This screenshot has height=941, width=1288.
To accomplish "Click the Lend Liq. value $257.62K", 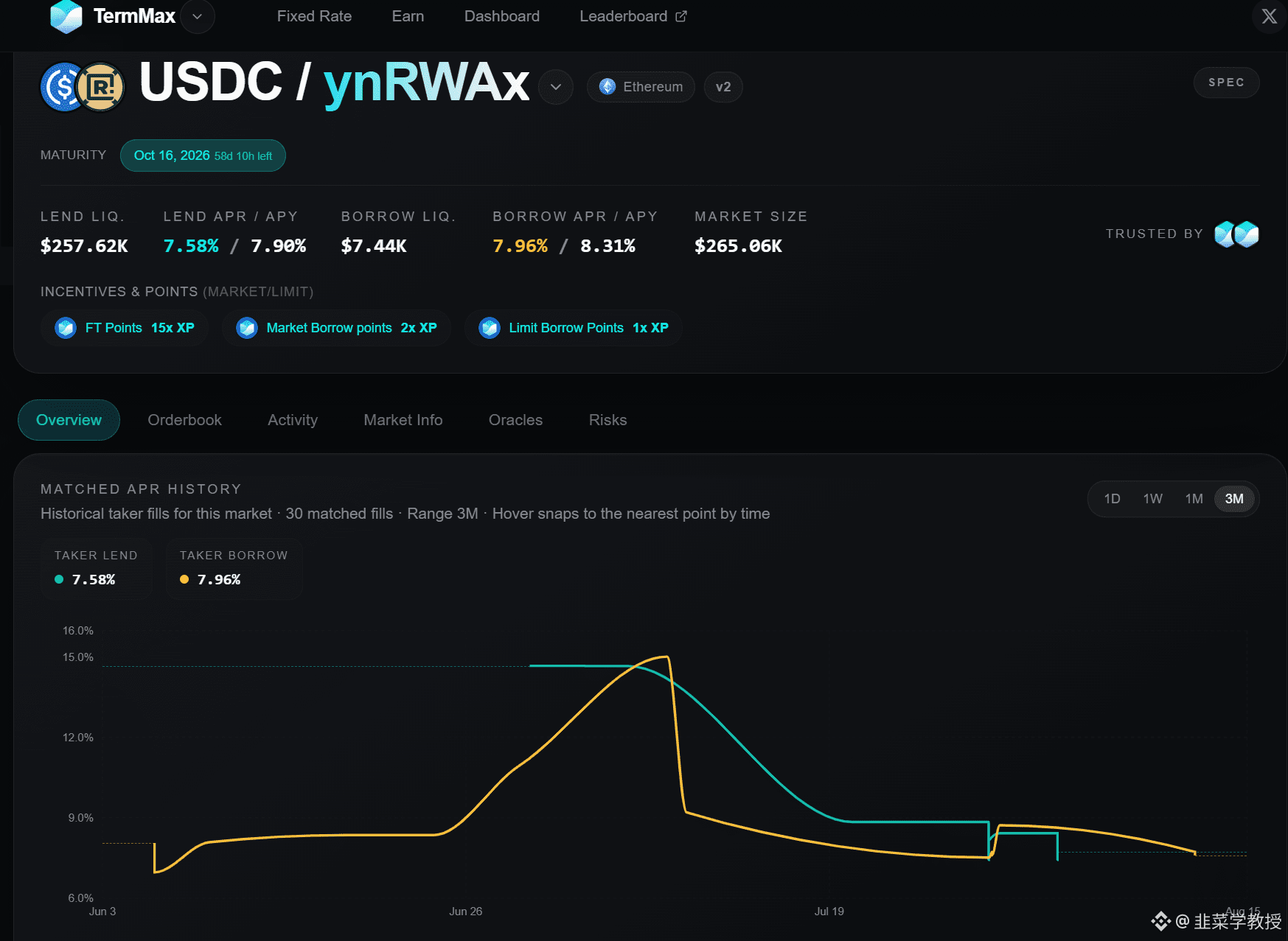I will pyautogui.click(x=84, y=246).
